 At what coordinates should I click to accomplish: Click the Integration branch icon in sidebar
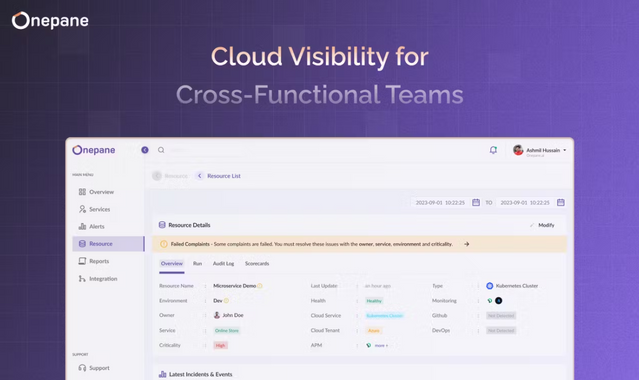(x=82, y=278)
